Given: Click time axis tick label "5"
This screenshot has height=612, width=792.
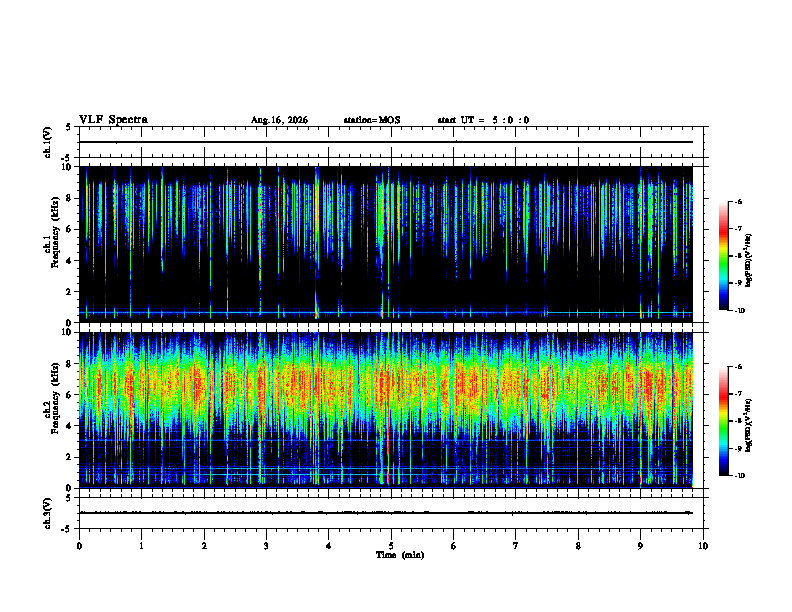Looking at the screenshot, I should point(391,546).
